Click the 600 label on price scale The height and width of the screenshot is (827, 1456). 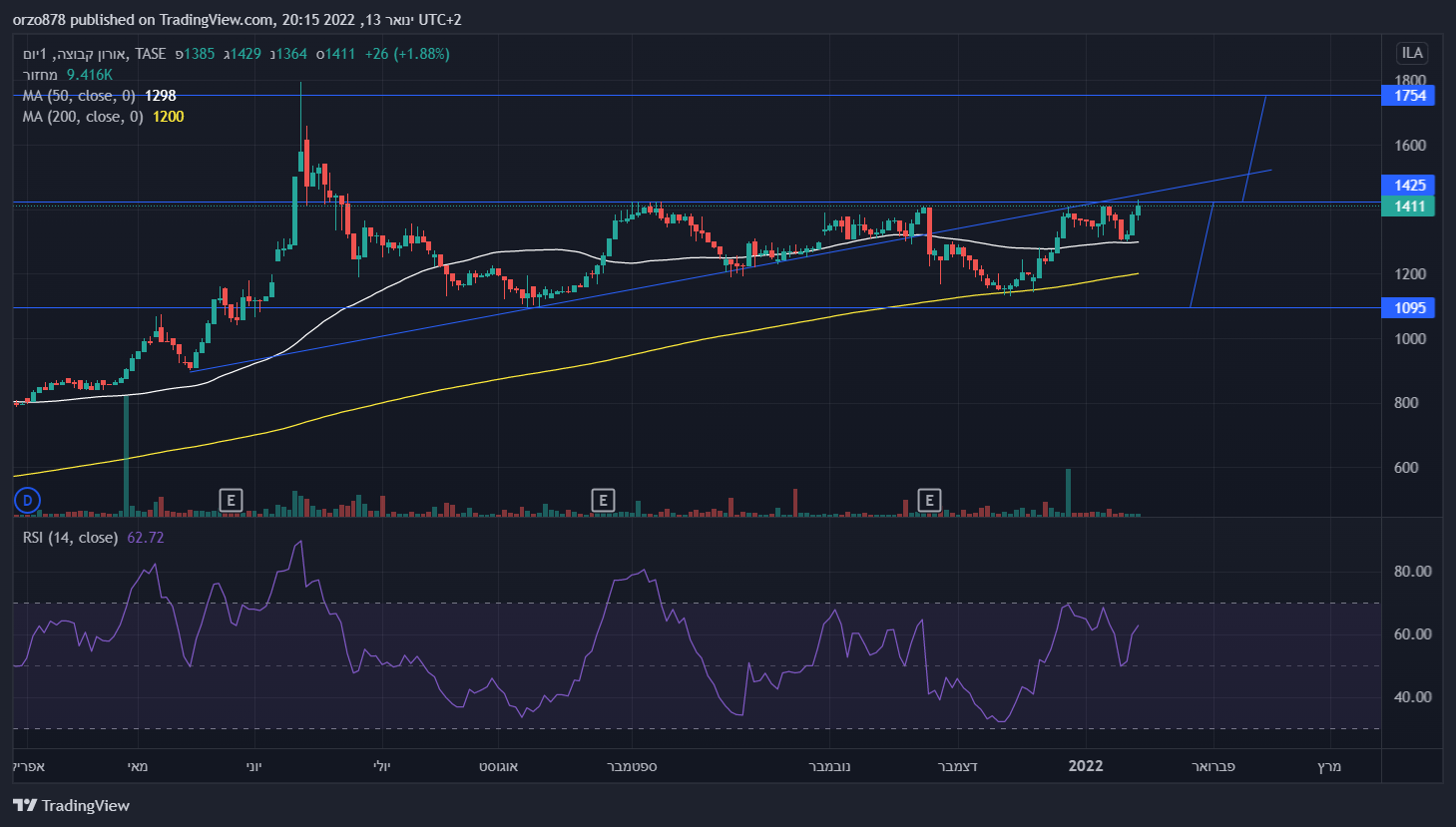(1410, 468)
